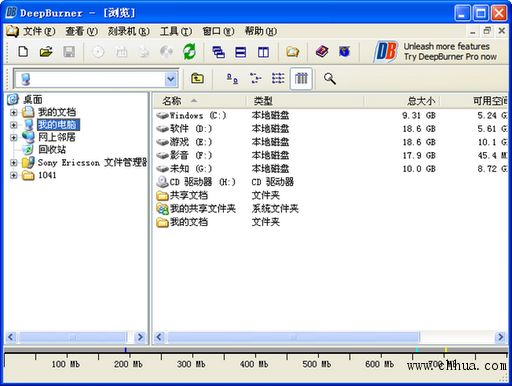Select 桌面 in the folder tree
Screen dimensions: 512x386
click(x=33, y=99)
